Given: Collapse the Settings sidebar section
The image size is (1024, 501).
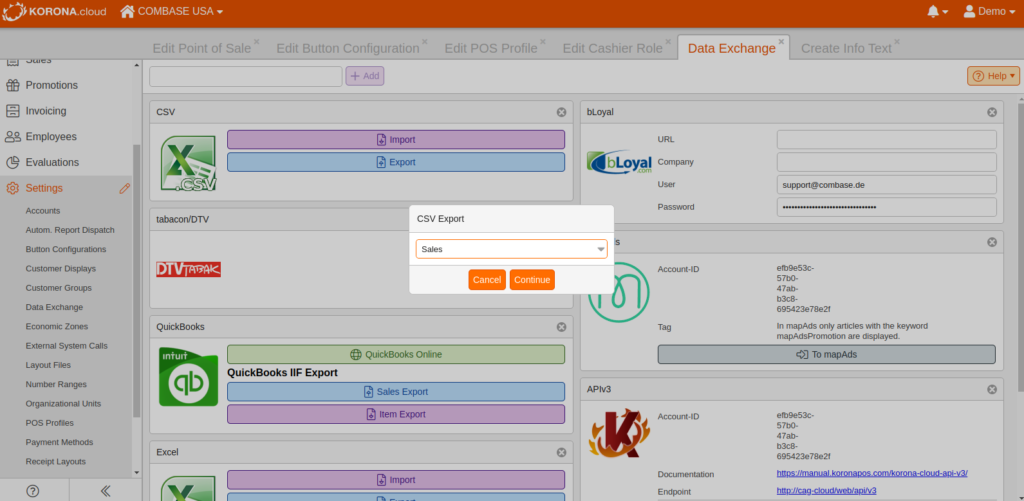Looking at the screenshot, I should coord(44,188).
